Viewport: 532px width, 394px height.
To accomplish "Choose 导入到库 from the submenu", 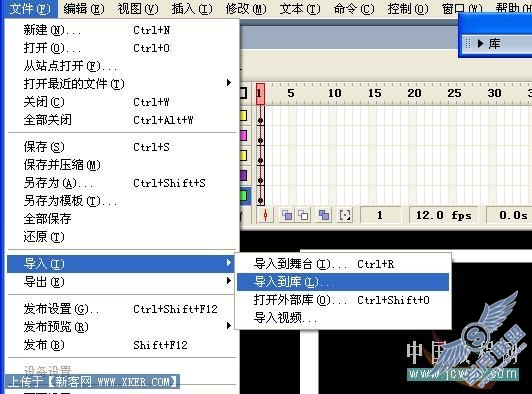I will coord(343,282).
